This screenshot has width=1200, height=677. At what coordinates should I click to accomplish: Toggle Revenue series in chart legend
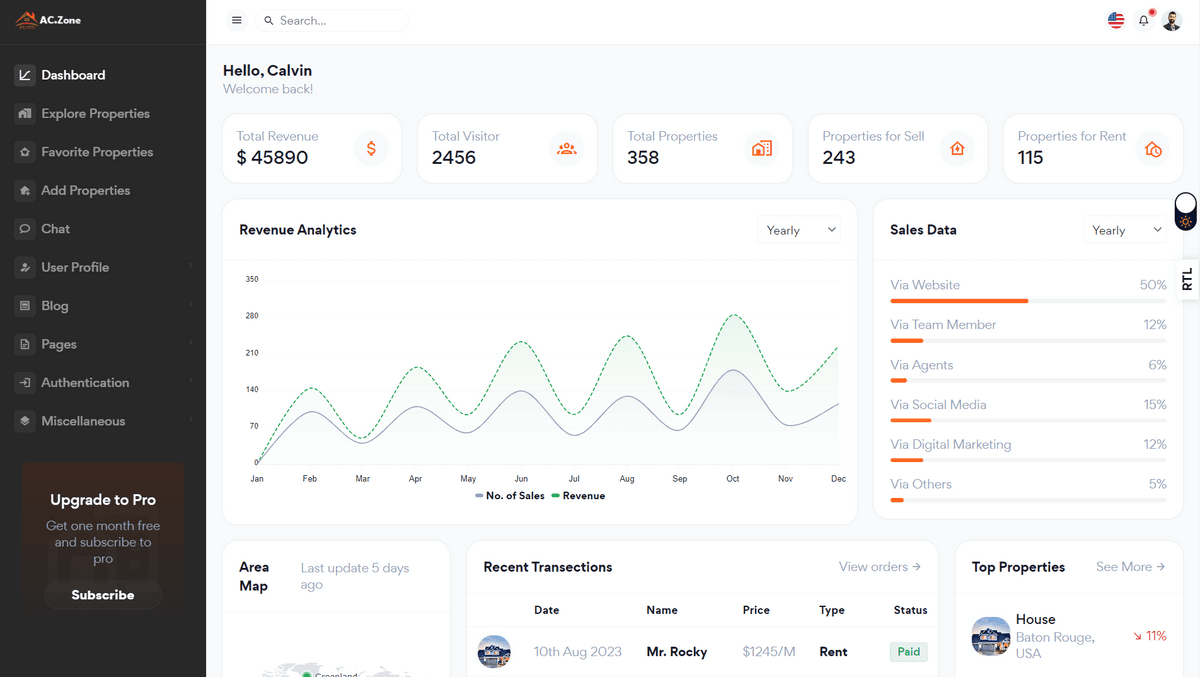click(x=578, y=496)
